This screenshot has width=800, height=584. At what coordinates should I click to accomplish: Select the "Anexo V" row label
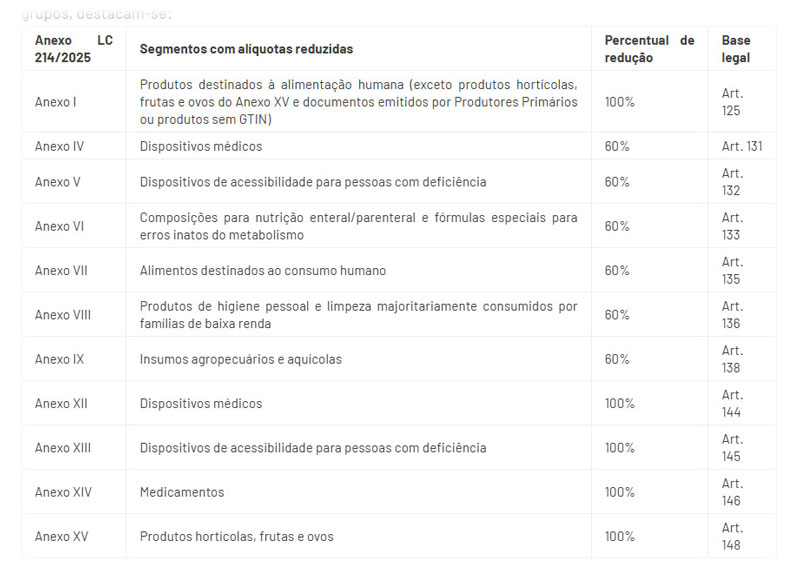pos(57,182)
